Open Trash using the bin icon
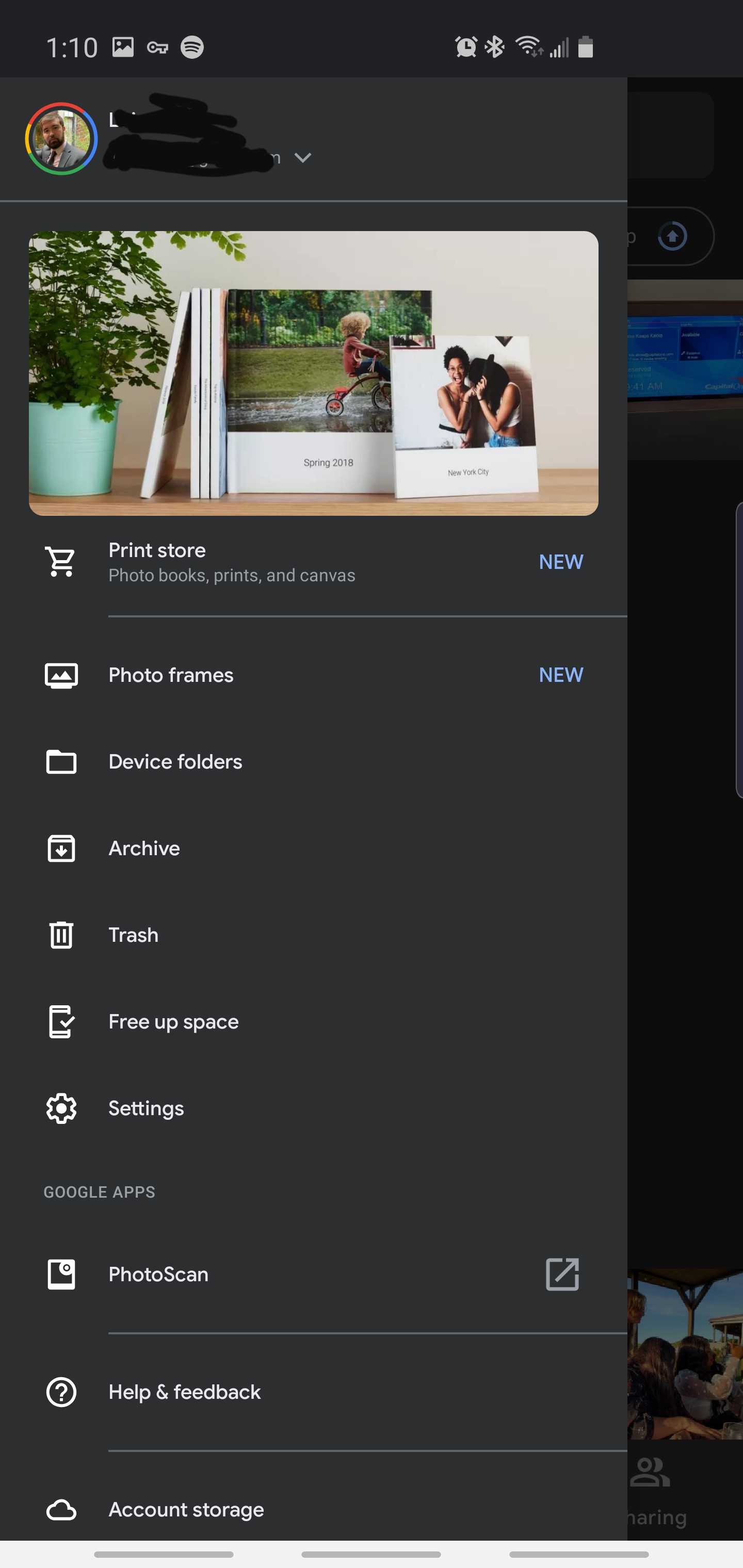Screen dimensions: 743x1568 [61, 935]
